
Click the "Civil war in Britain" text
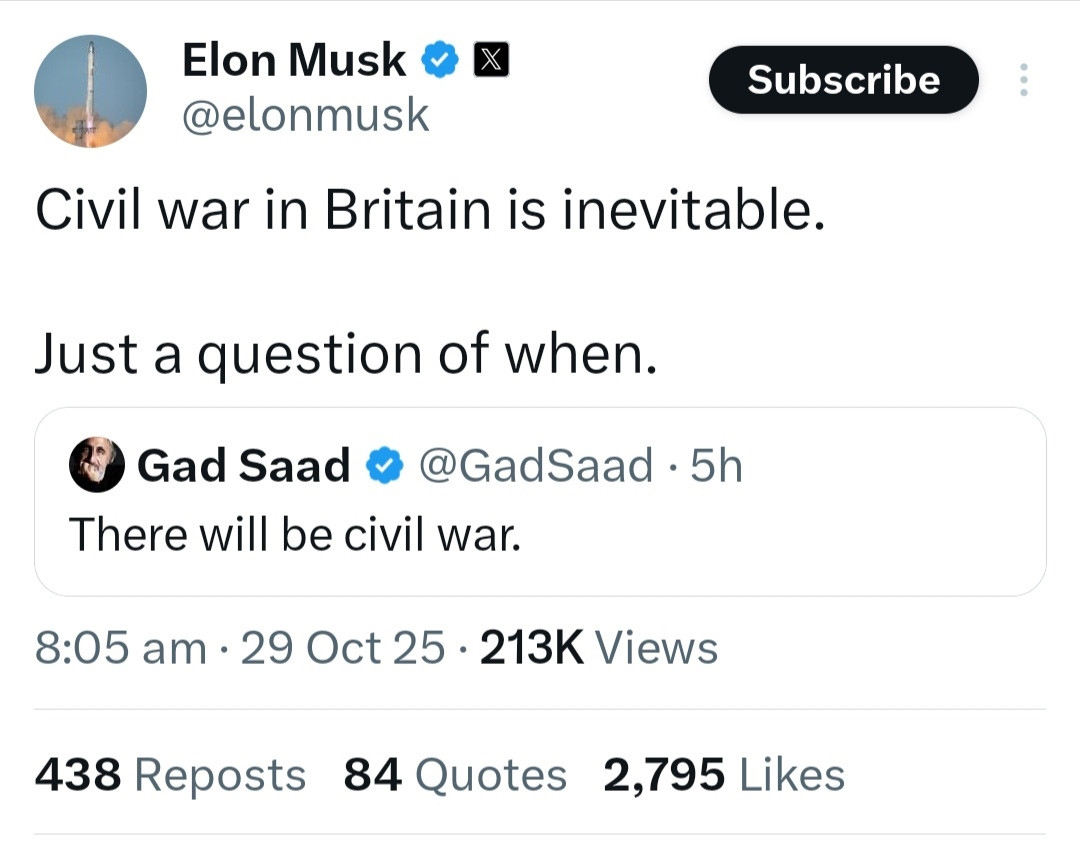pyautogui.click(x=431, y=212)
